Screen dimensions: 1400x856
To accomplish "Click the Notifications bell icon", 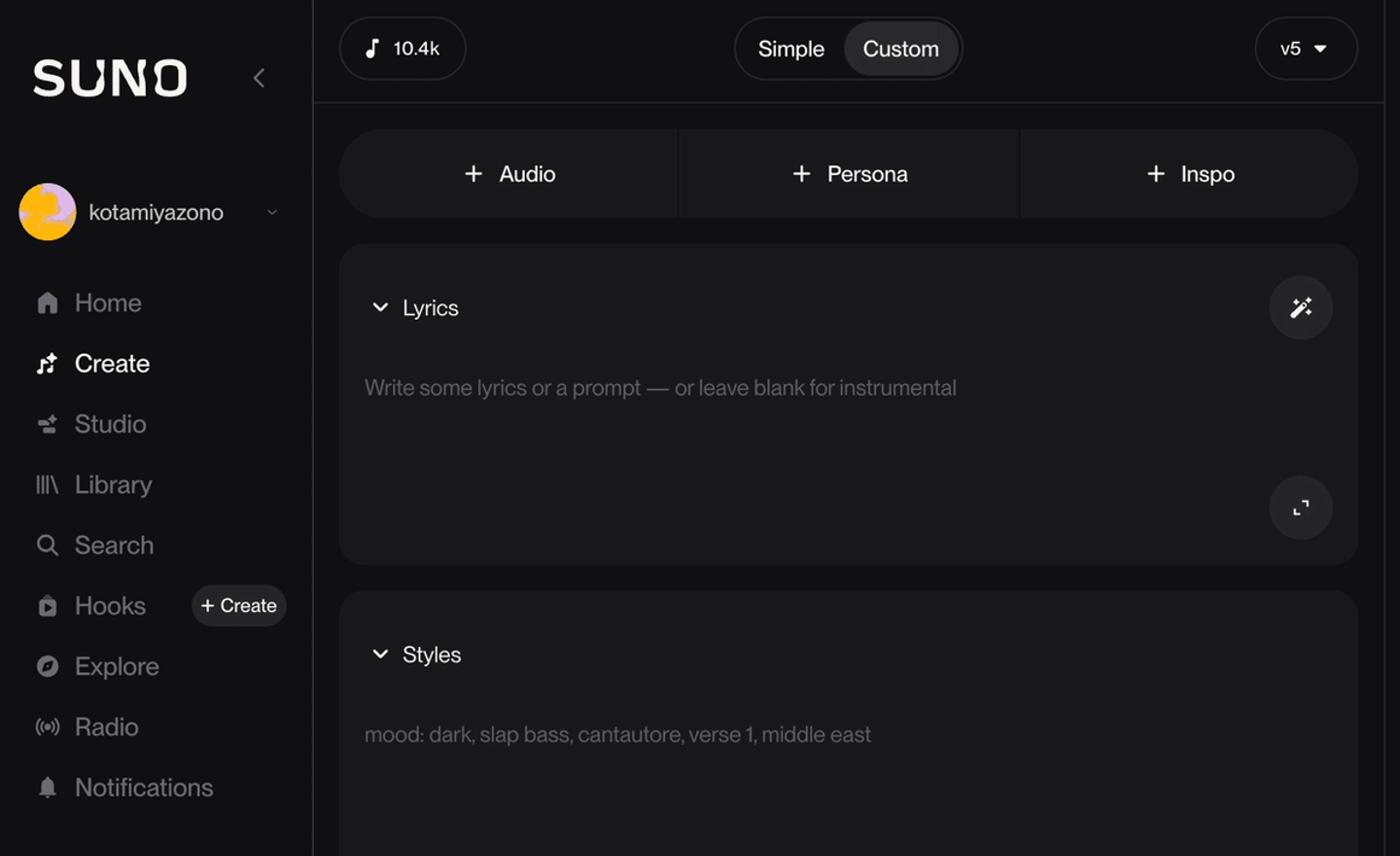I will click(x=48, y=787).
